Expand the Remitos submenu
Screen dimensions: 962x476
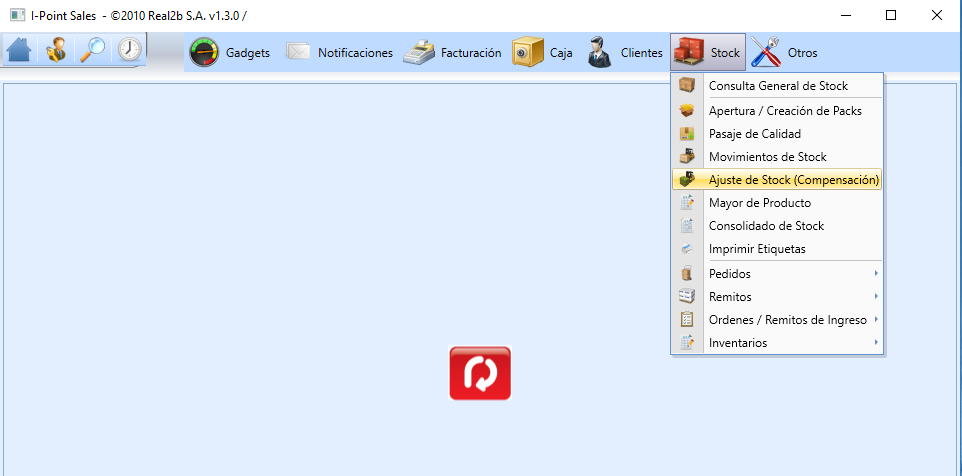pyautogui.click(x=777, y=297)
